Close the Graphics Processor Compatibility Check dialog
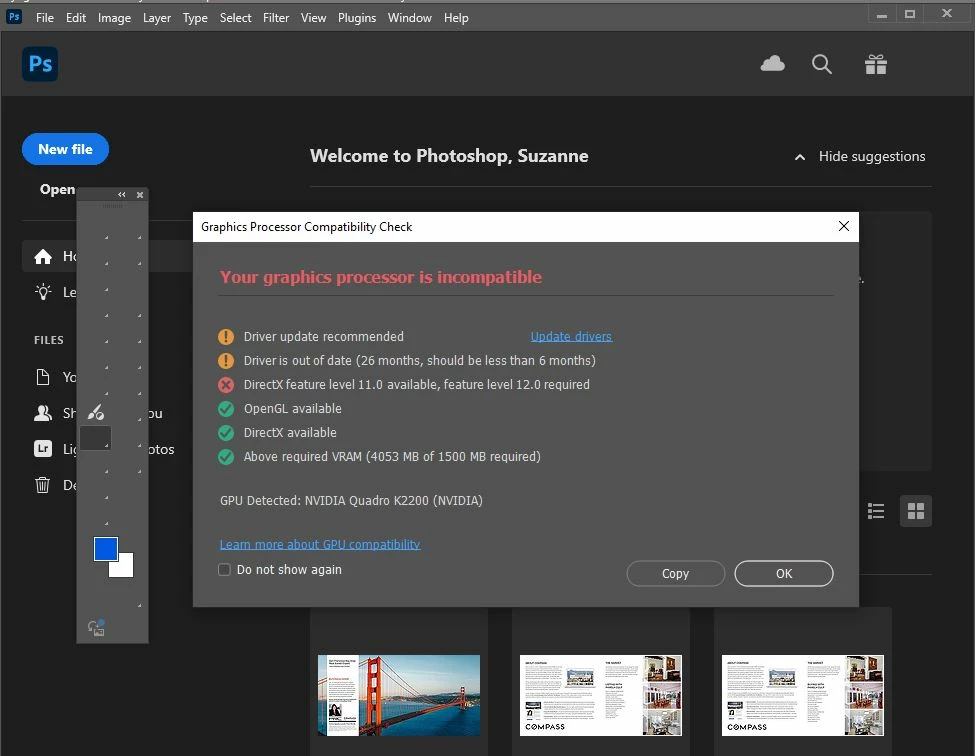The height and width of the screenshot is (756, 975). (843, 226)
